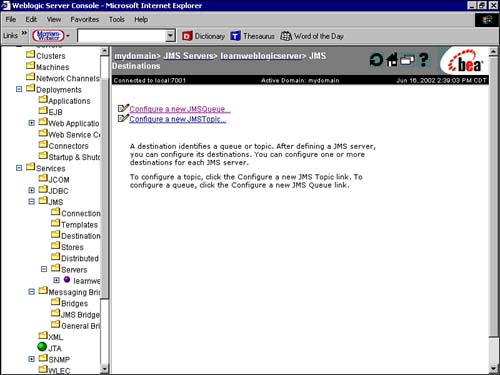Click the Templates folder icon
The height and width of the screenshot is (375, 500).
tap(56, 223)
